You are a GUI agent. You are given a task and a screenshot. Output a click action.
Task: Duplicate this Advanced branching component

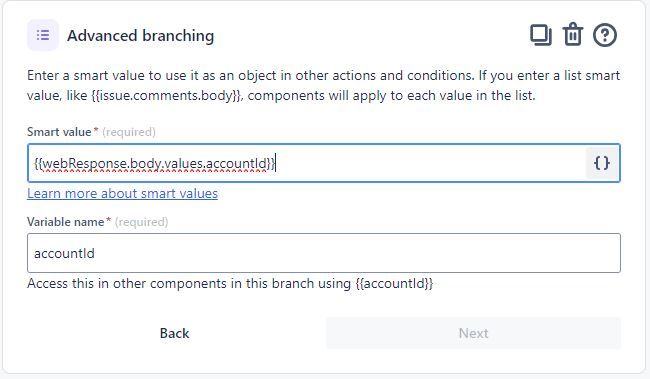541,35
